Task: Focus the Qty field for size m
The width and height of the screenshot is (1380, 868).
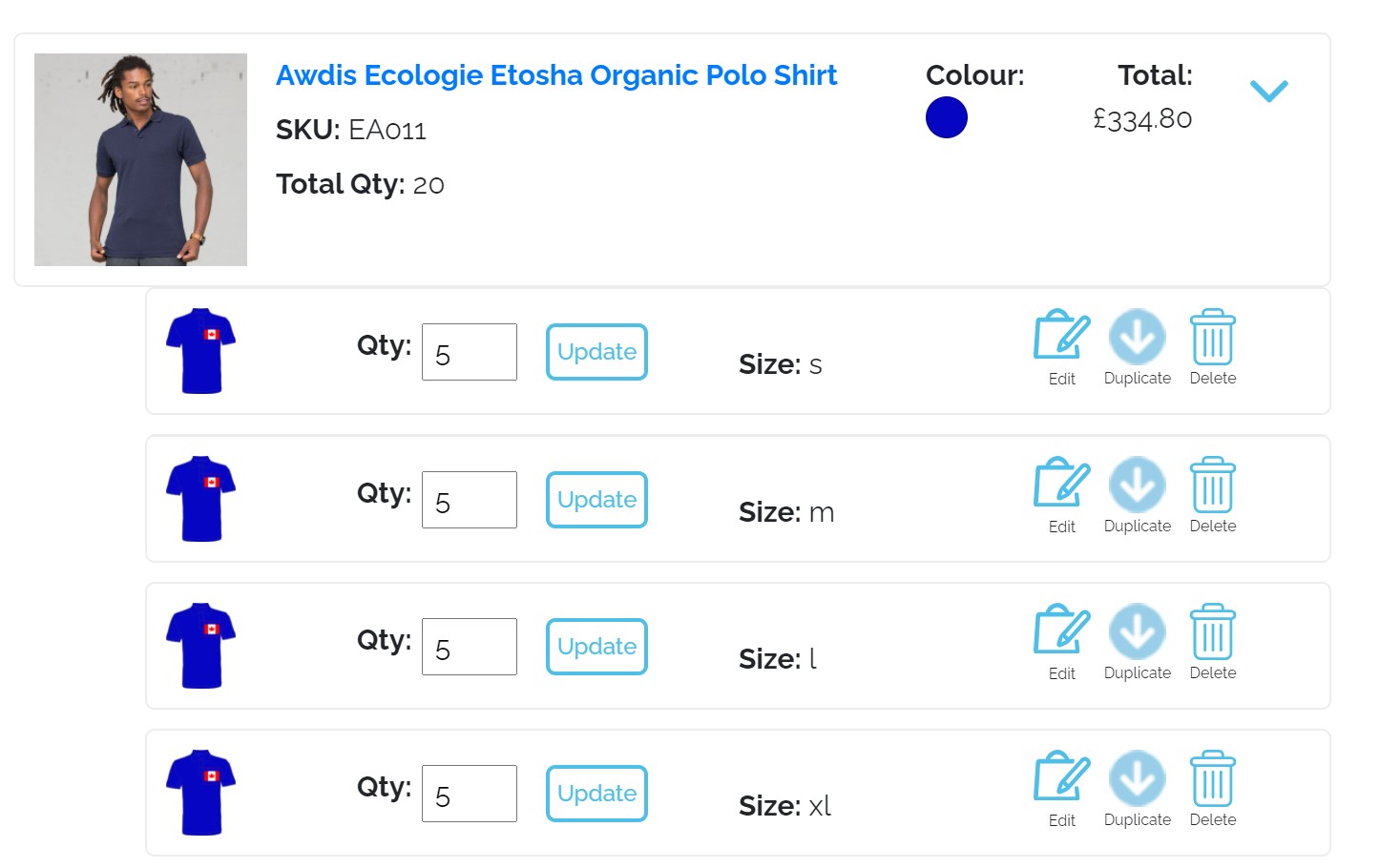Action: point(470,500)
